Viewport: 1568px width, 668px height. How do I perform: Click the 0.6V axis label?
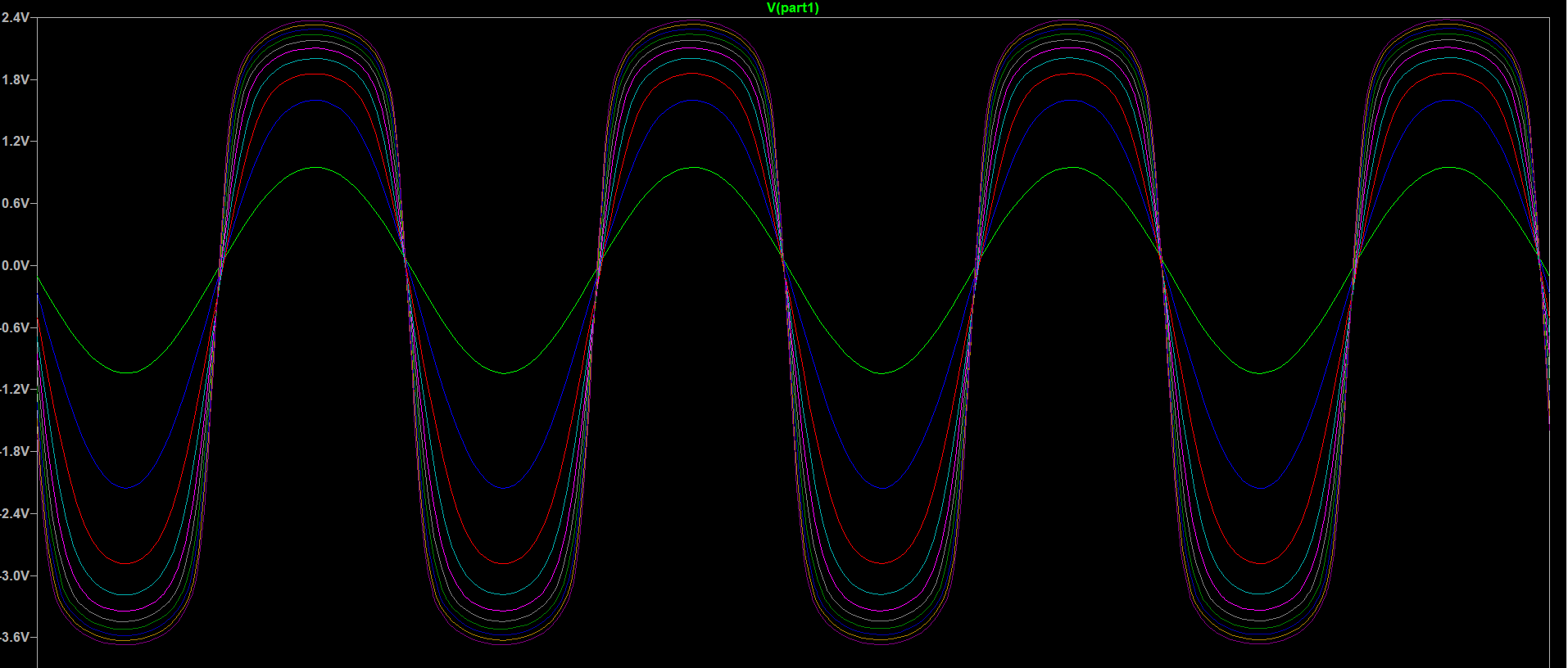pyautogui.click(x=16, y=203)
